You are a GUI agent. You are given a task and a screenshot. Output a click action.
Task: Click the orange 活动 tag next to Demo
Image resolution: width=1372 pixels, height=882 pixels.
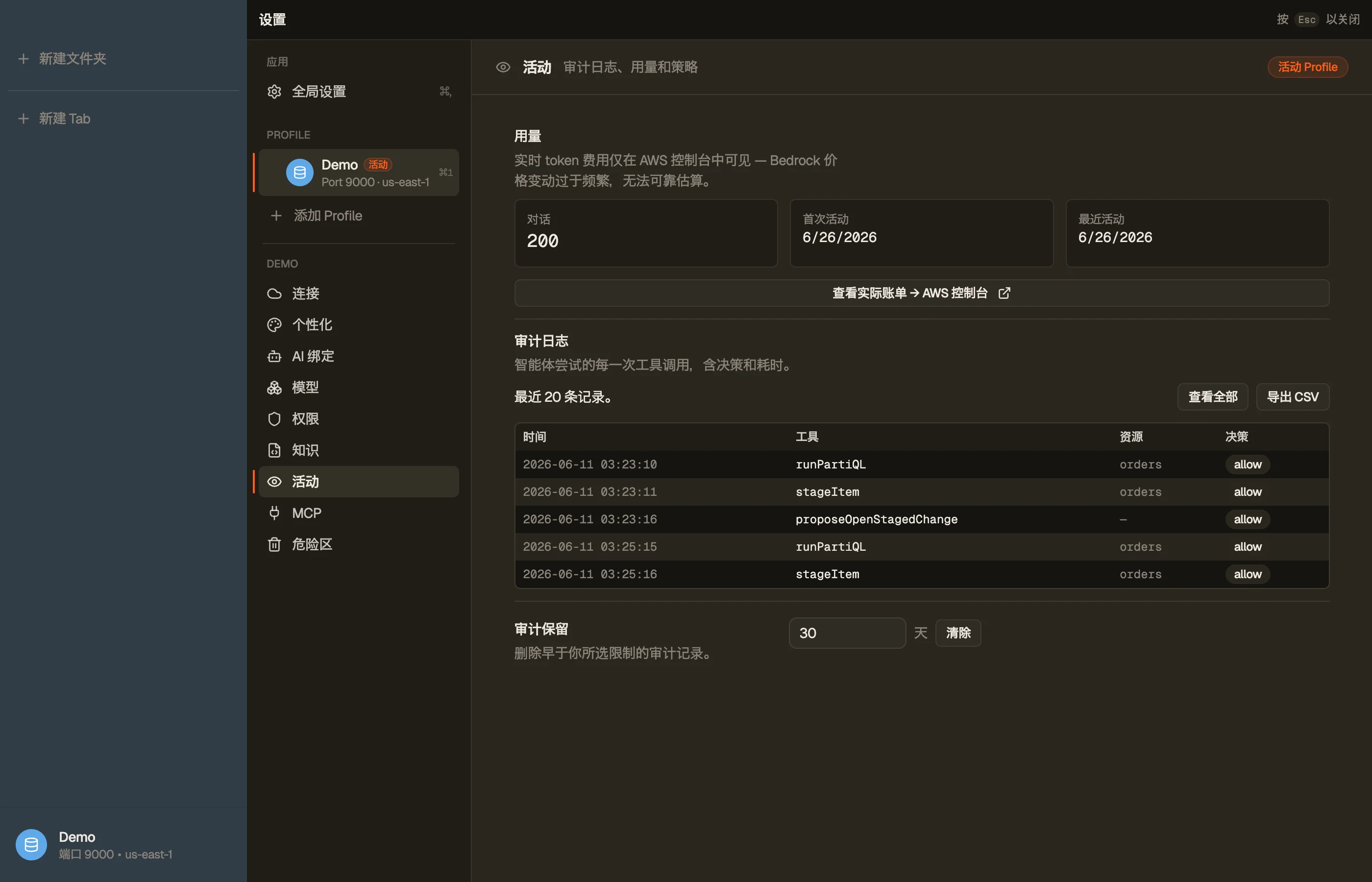tap(377, 165)
